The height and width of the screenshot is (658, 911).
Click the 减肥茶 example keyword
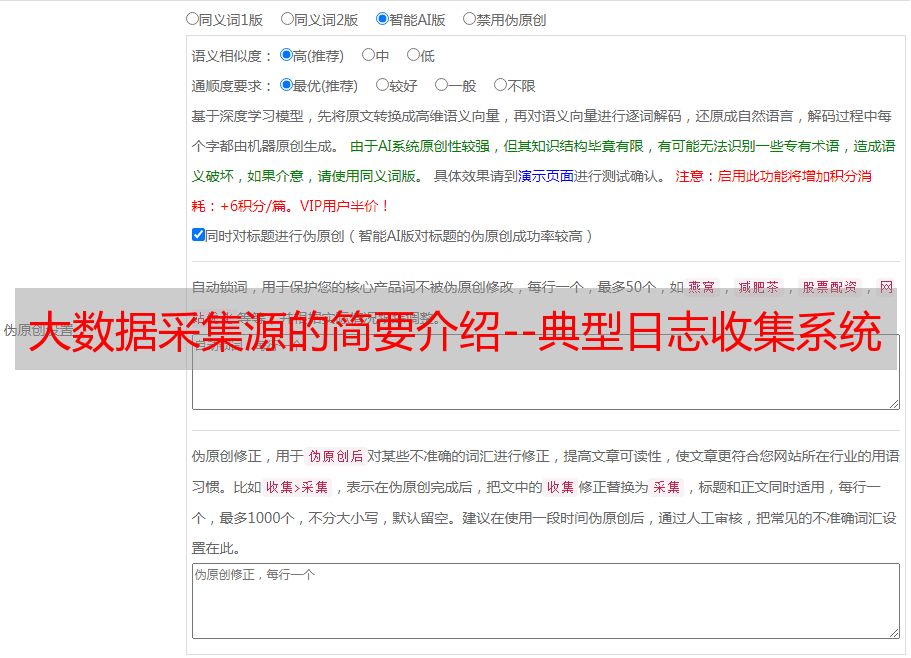[x=759, y=287]
